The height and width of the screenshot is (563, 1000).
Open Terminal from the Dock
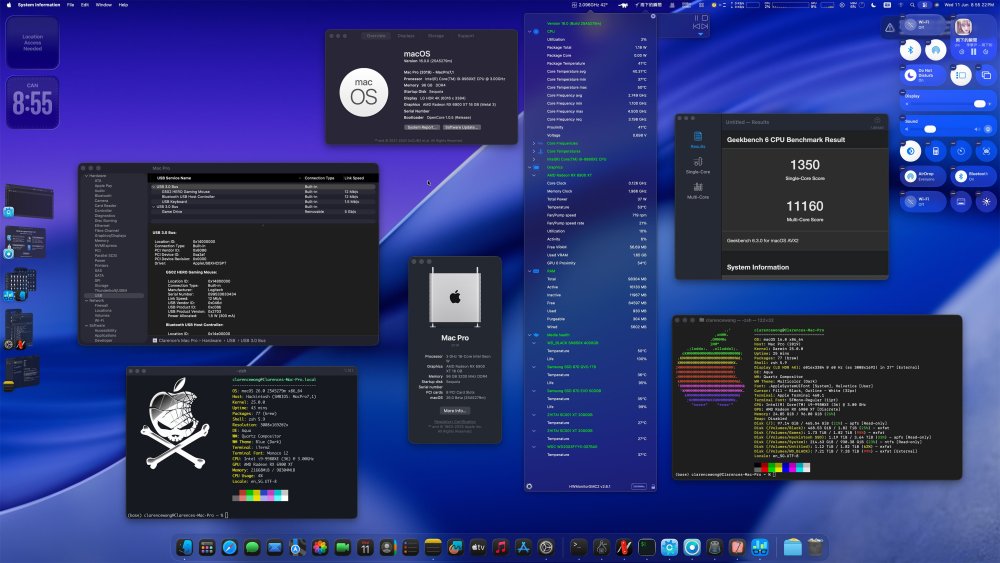[578, 547]
